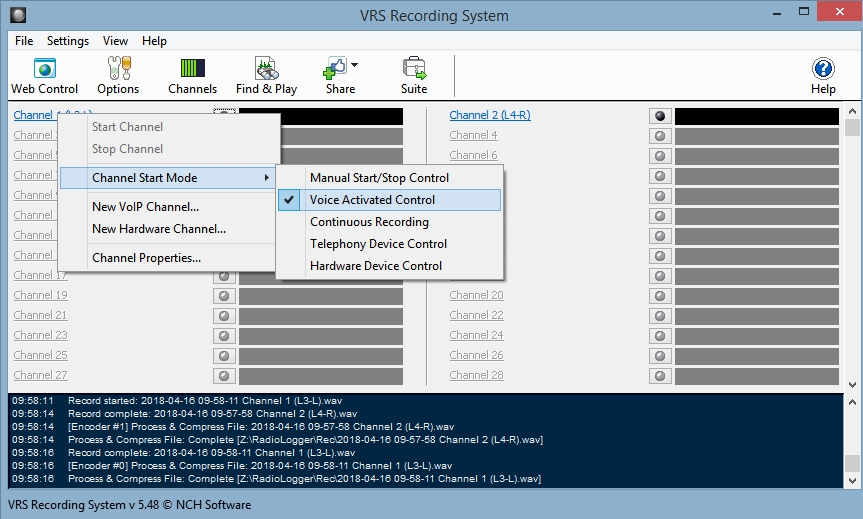The width and height of the screenshot is (863, 519).
Task: Toggle record button for Channel 22
Action: coord(660,315)
